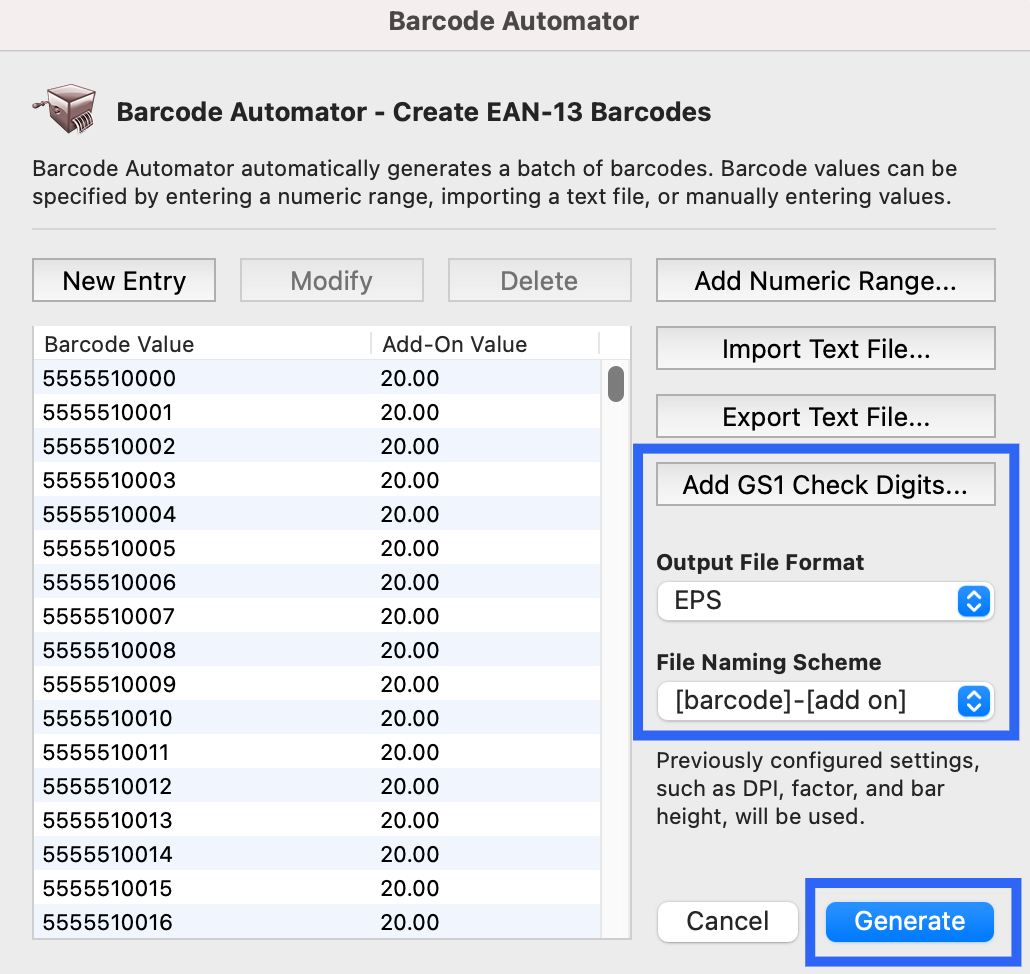Image resolution: width=1030 pixels, height=974 pixels.
Task: Click add-on value 20.00 in row 5555510010
Action: coord(410,719)
